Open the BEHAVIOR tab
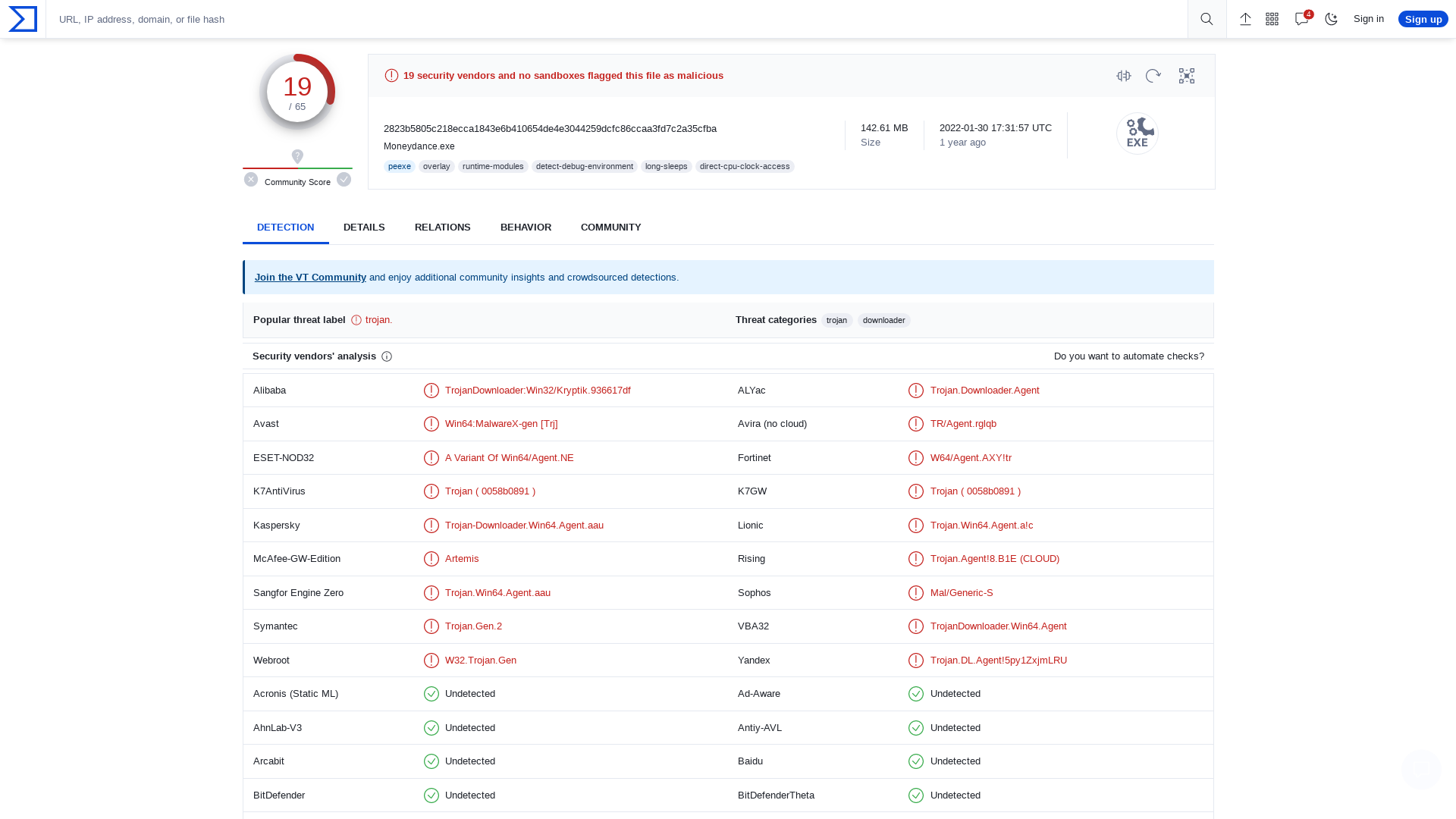1456x819 pixels. click(526, 227)
